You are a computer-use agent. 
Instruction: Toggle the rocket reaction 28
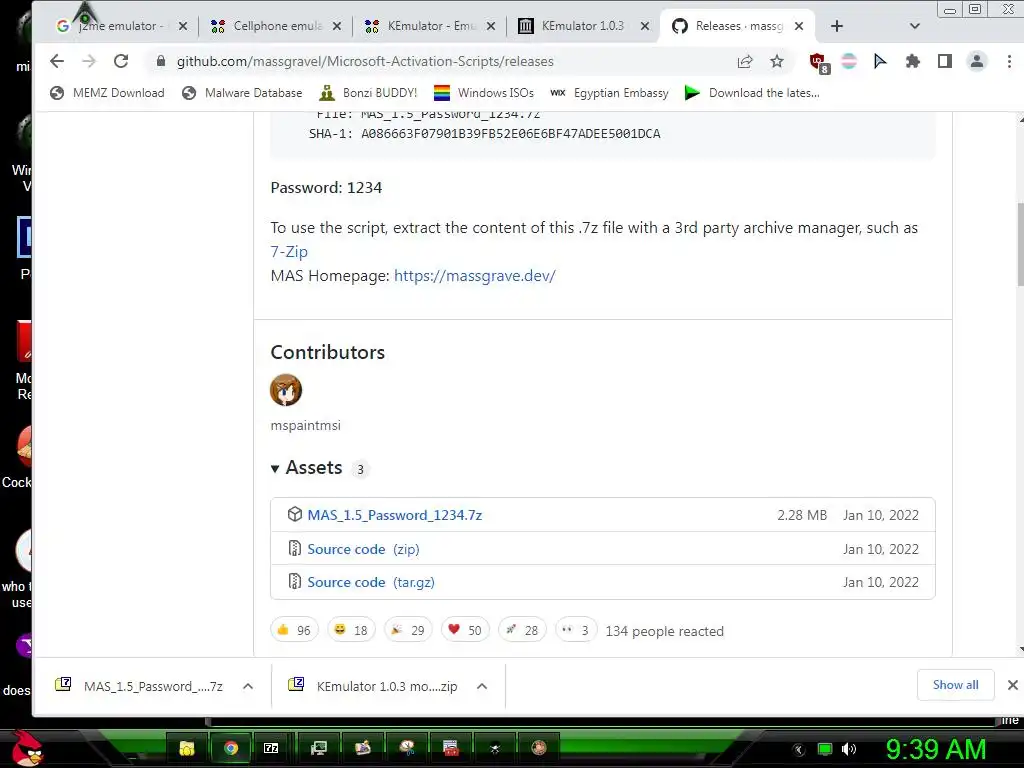[522, 630]
